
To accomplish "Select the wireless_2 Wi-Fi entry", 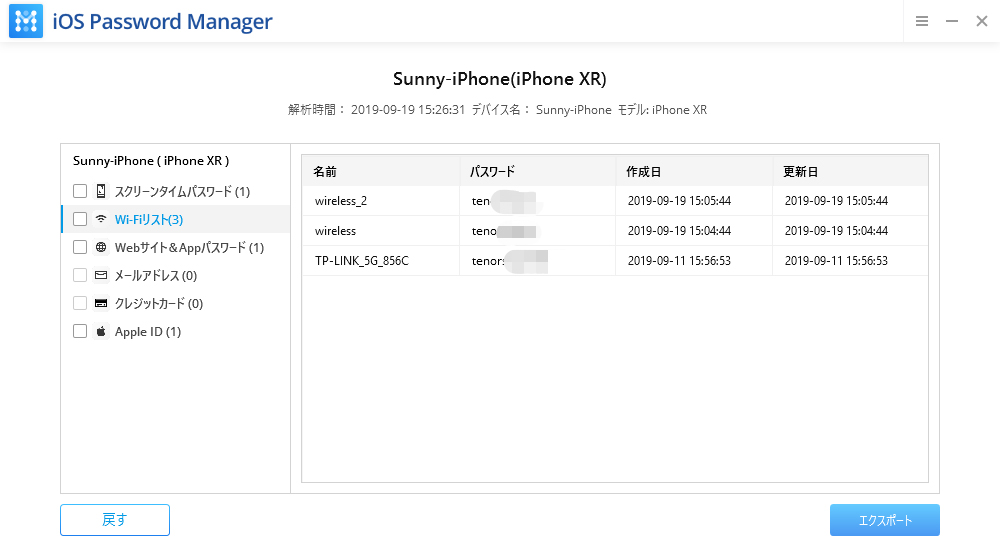I will click(341, 201).
